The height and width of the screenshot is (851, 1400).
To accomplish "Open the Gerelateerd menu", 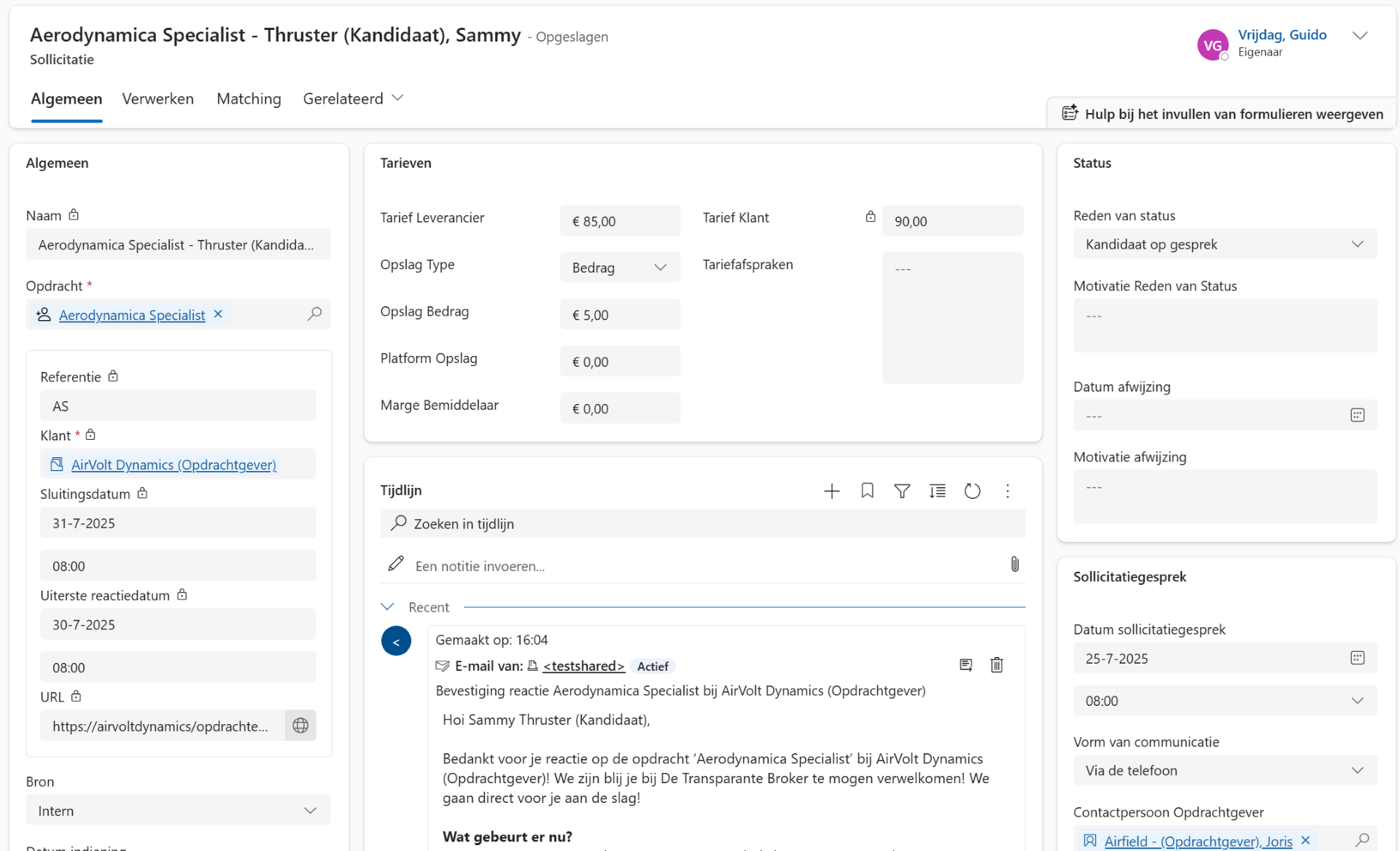I will 353,99.
